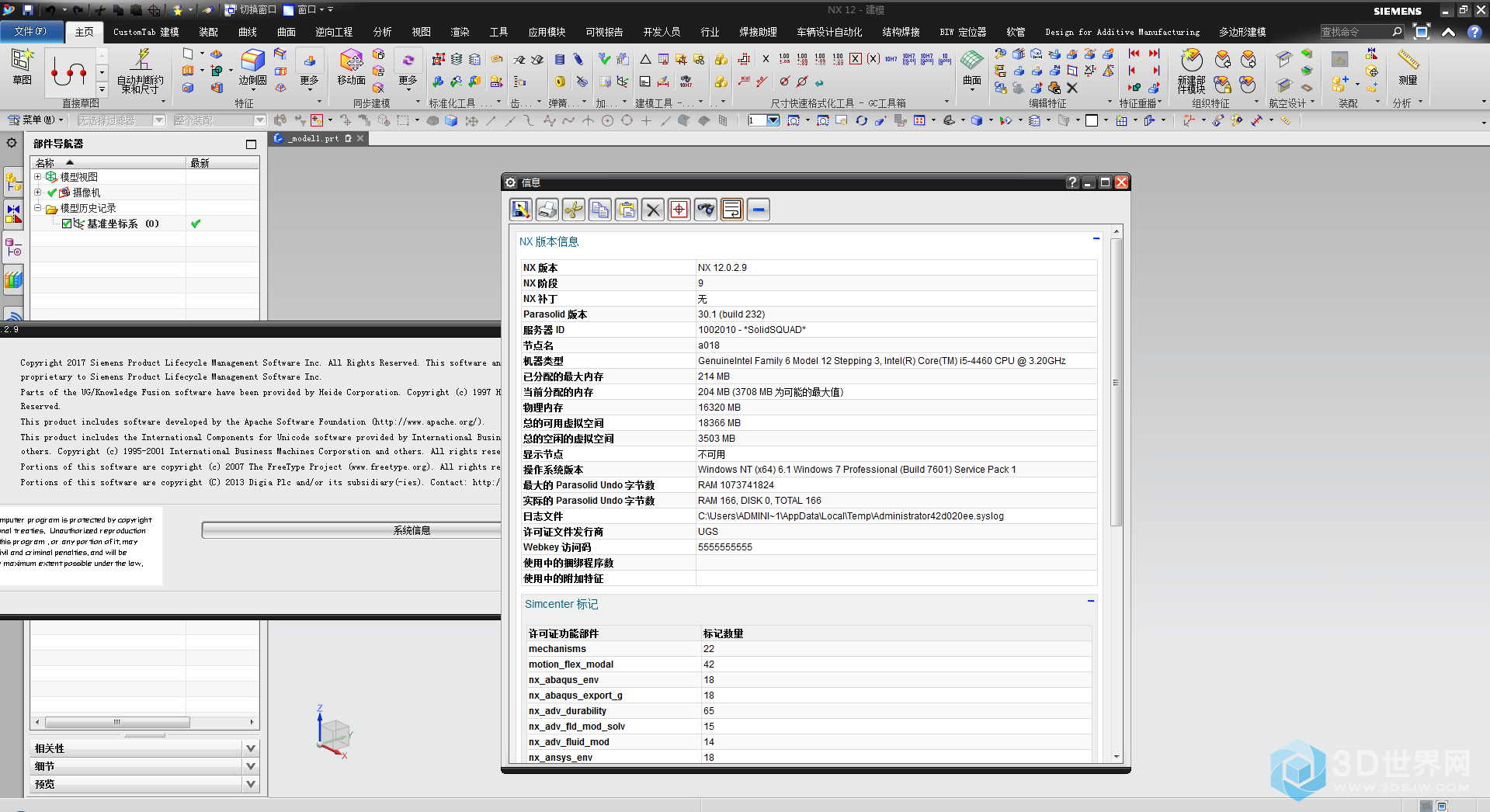
Task: Click the 信息 window vertical scrollbar thumb
Action: point(1117,382)
